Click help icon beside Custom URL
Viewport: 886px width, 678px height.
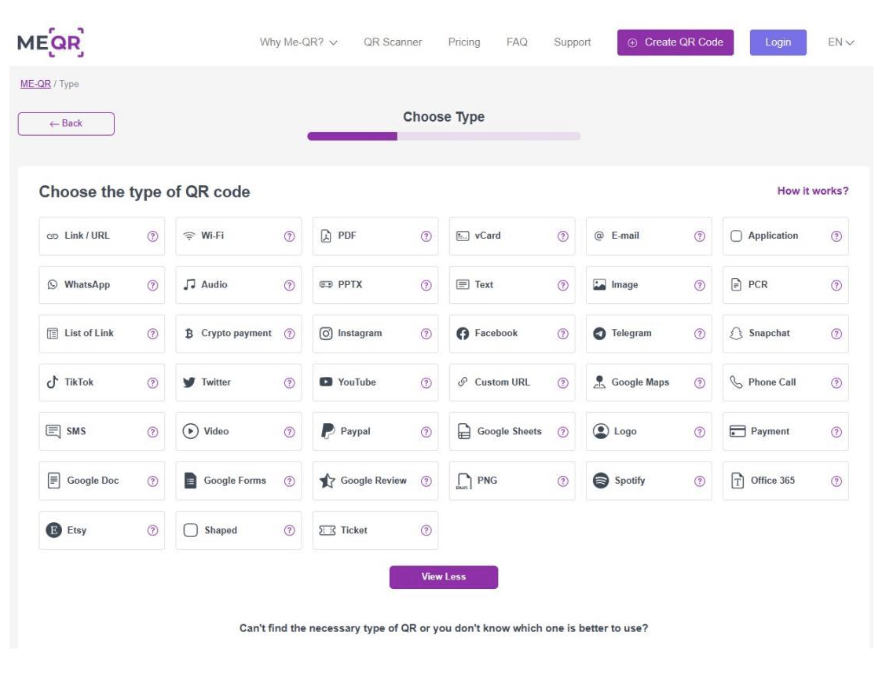pyautogui.click(x=563, y=383)
